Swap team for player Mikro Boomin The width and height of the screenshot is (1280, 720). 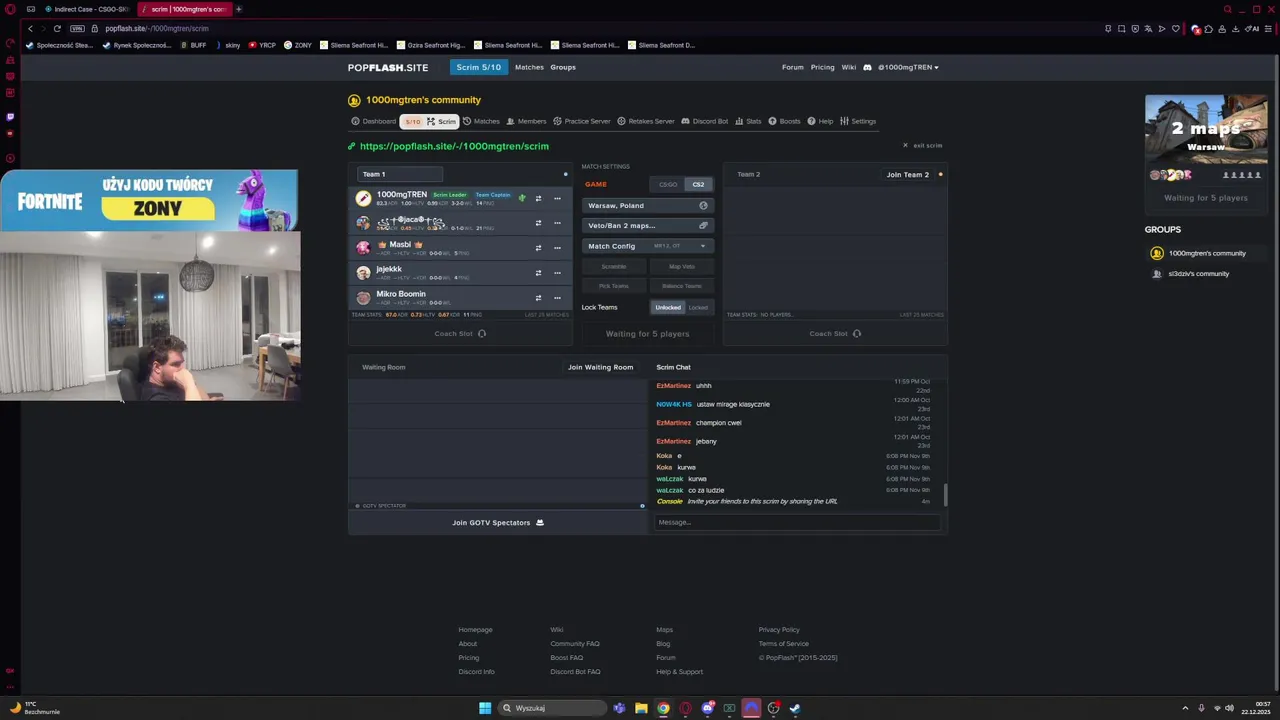point(538,298)
